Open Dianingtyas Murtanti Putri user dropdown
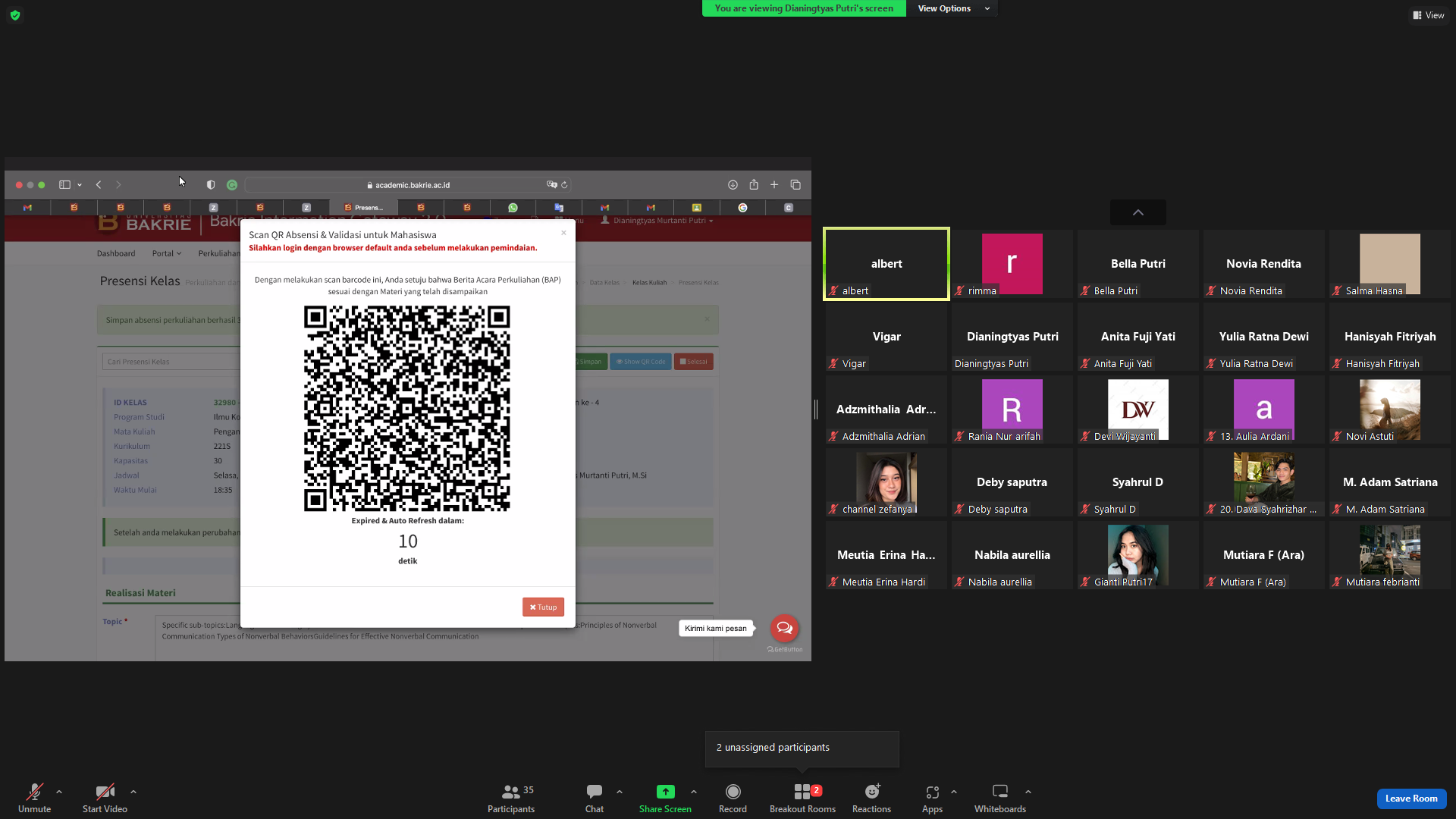 click(657, 221)
